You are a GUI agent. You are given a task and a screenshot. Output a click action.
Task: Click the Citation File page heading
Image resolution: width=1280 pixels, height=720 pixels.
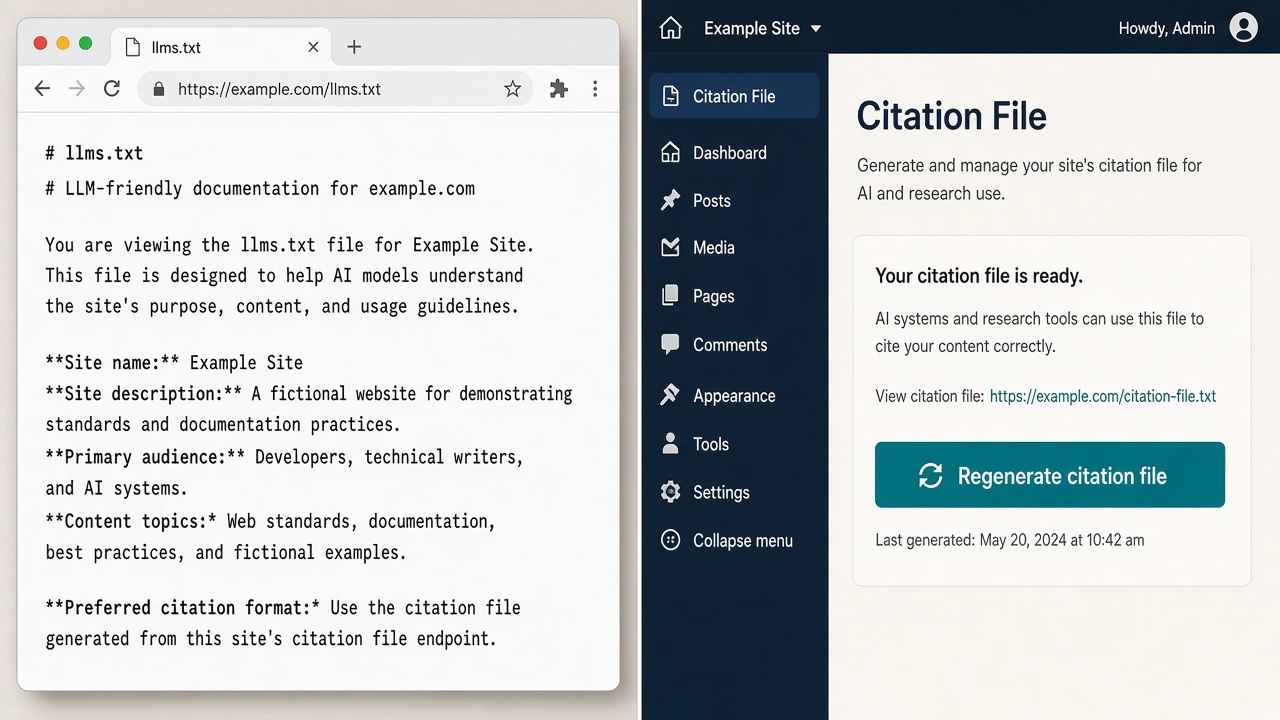tap(951, 116)
